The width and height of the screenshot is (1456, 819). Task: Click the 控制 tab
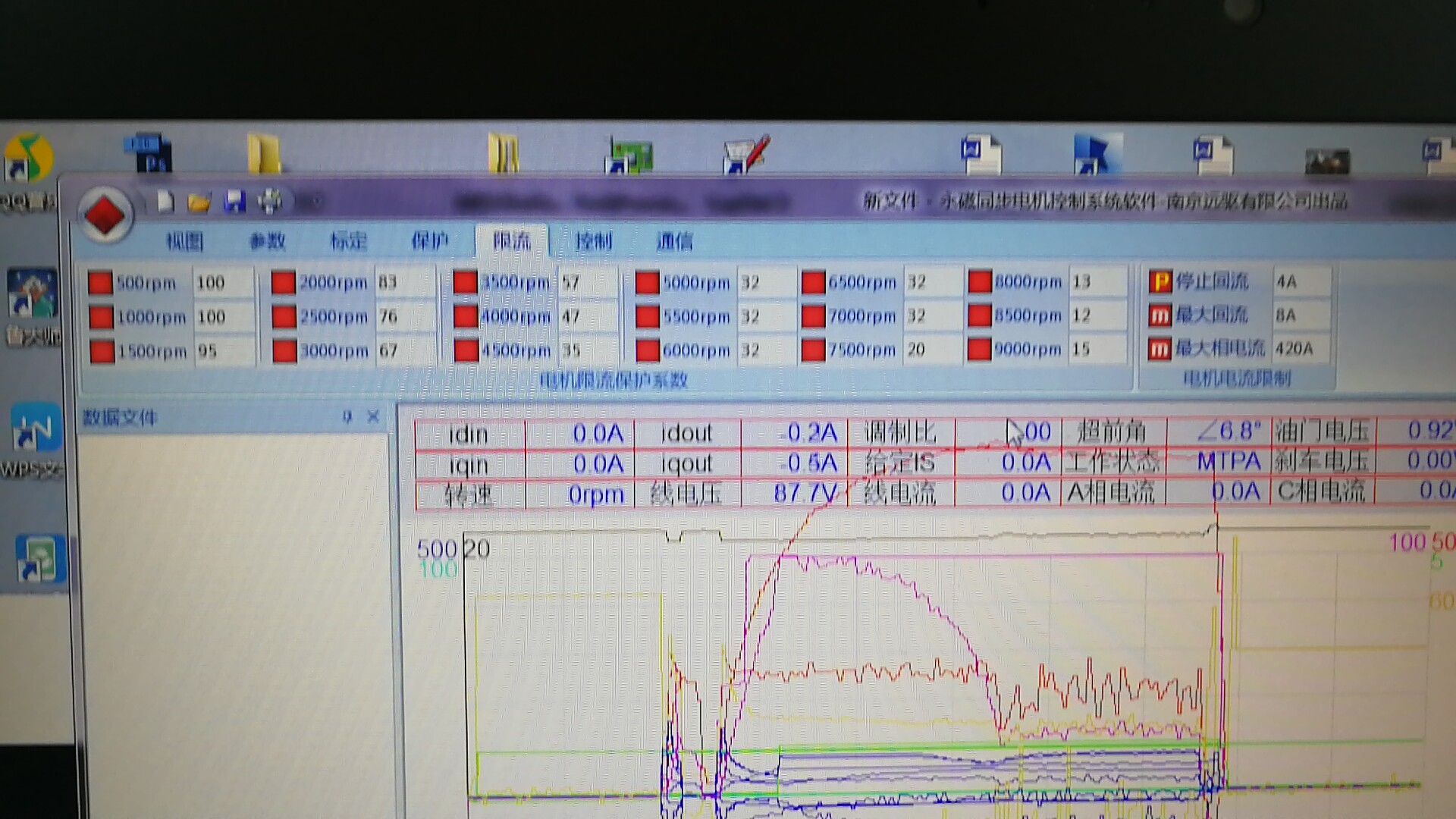(x=593, y=241)
